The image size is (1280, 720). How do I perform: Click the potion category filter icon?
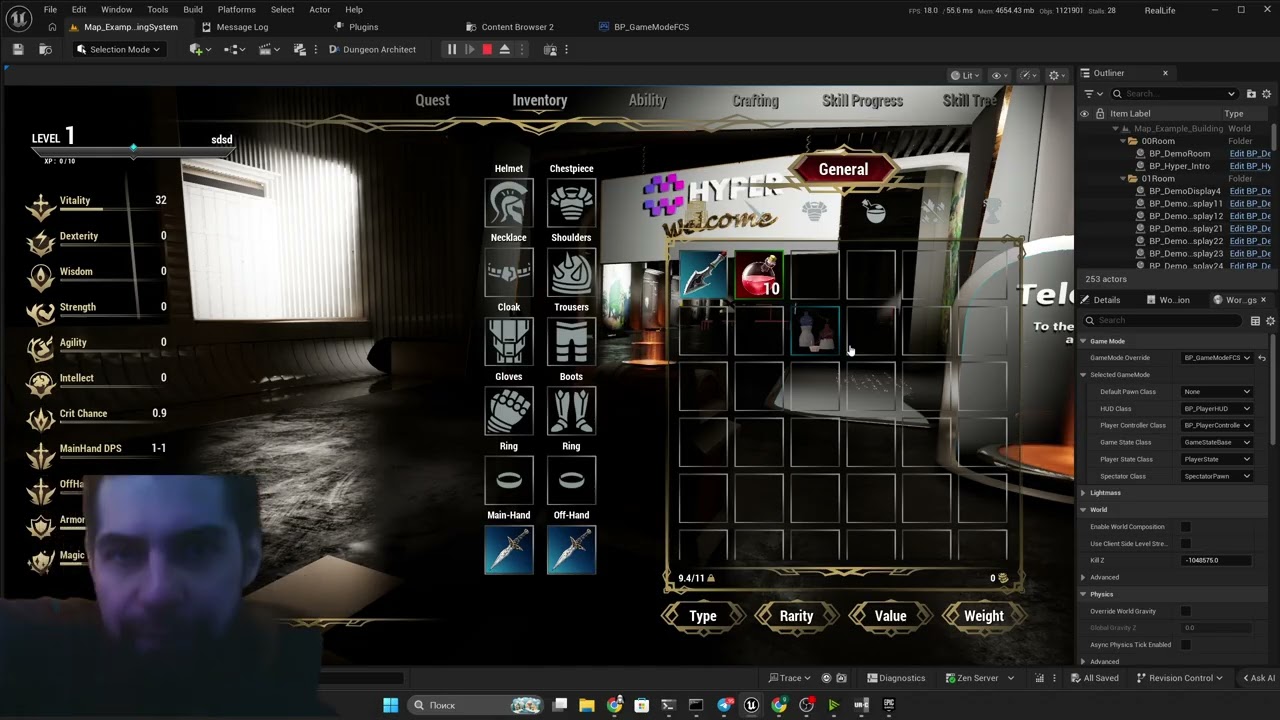coord(874,211)
